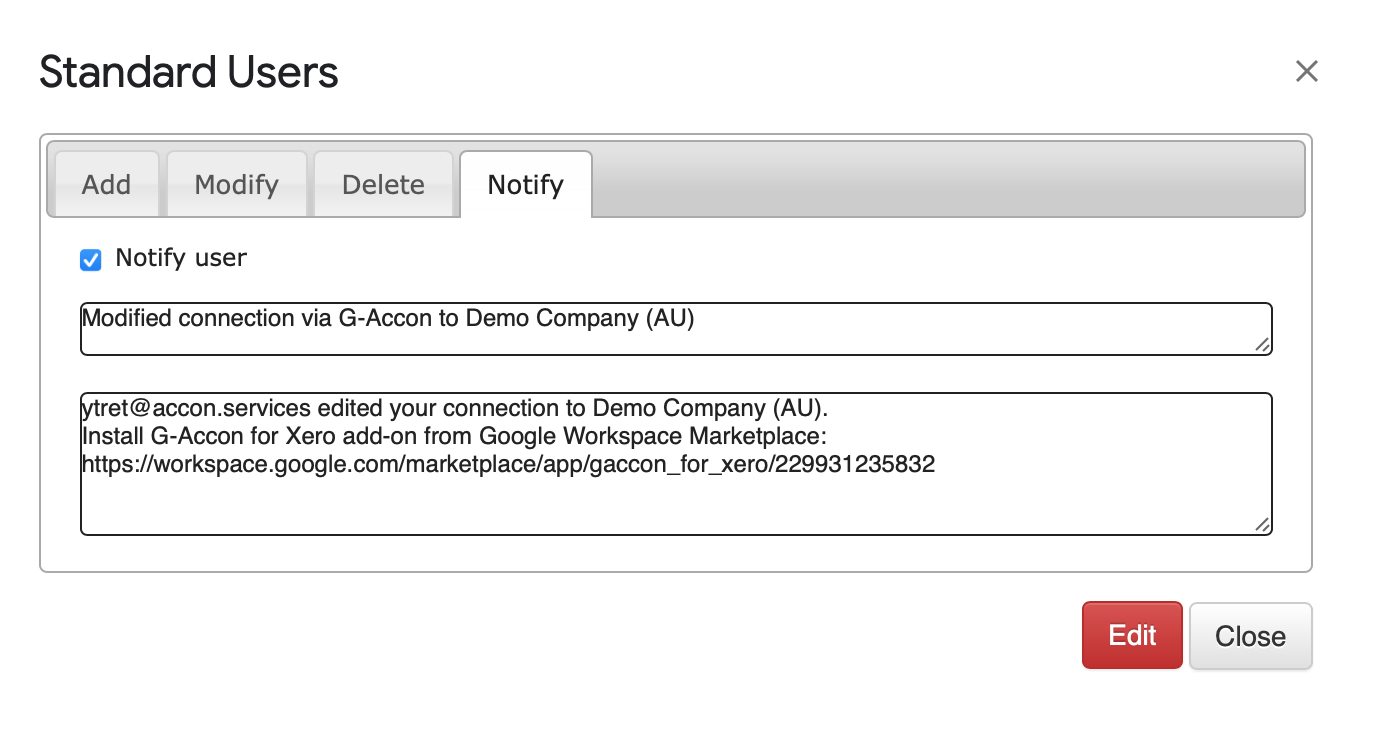Click the workspace.google.com marketplace URL text
The image size is (1384, 750).
(x=508, y=465)
